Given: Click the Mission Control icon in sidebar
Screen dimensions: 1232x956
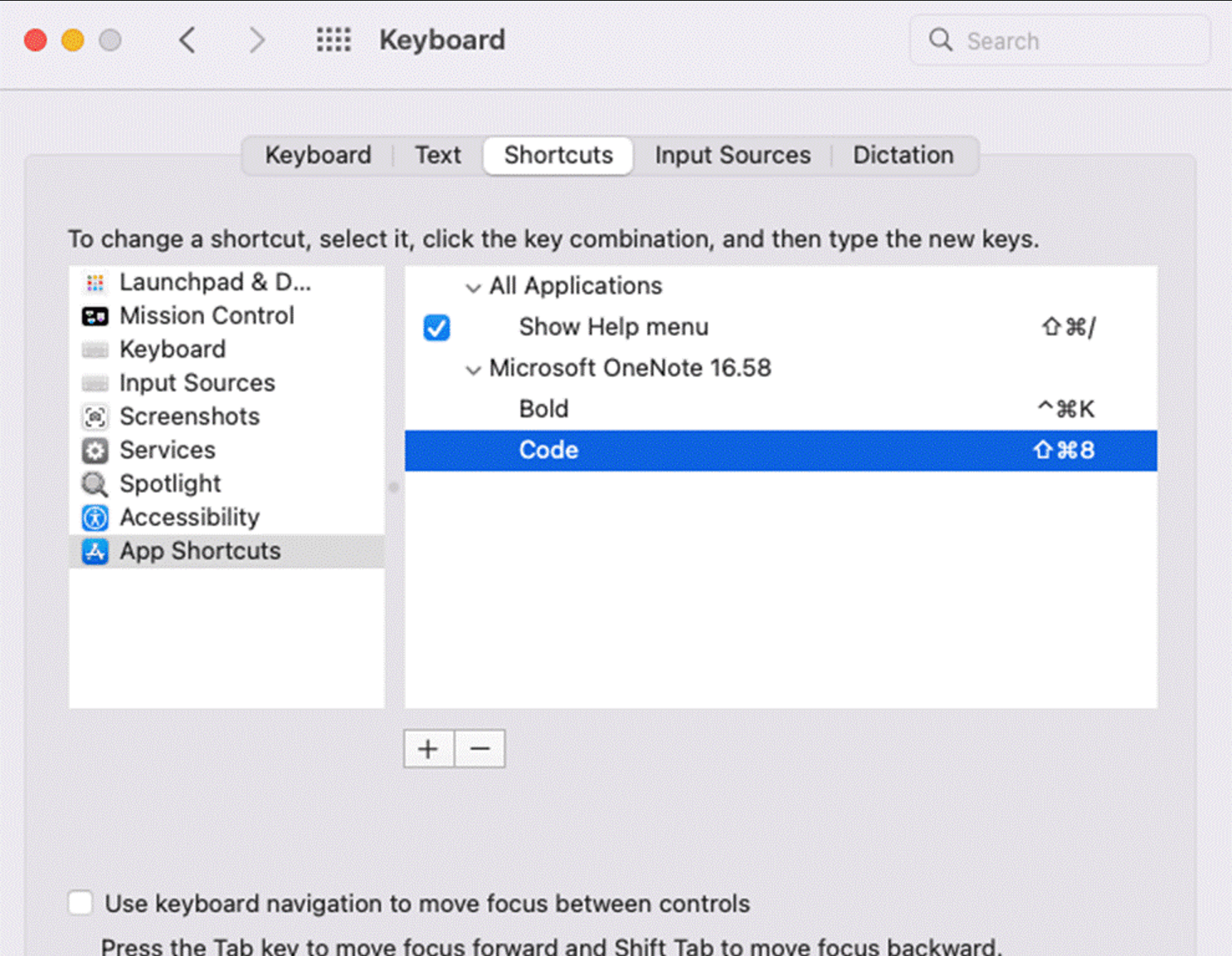Looking at the screenshot, I should click(x=95, y=316).
